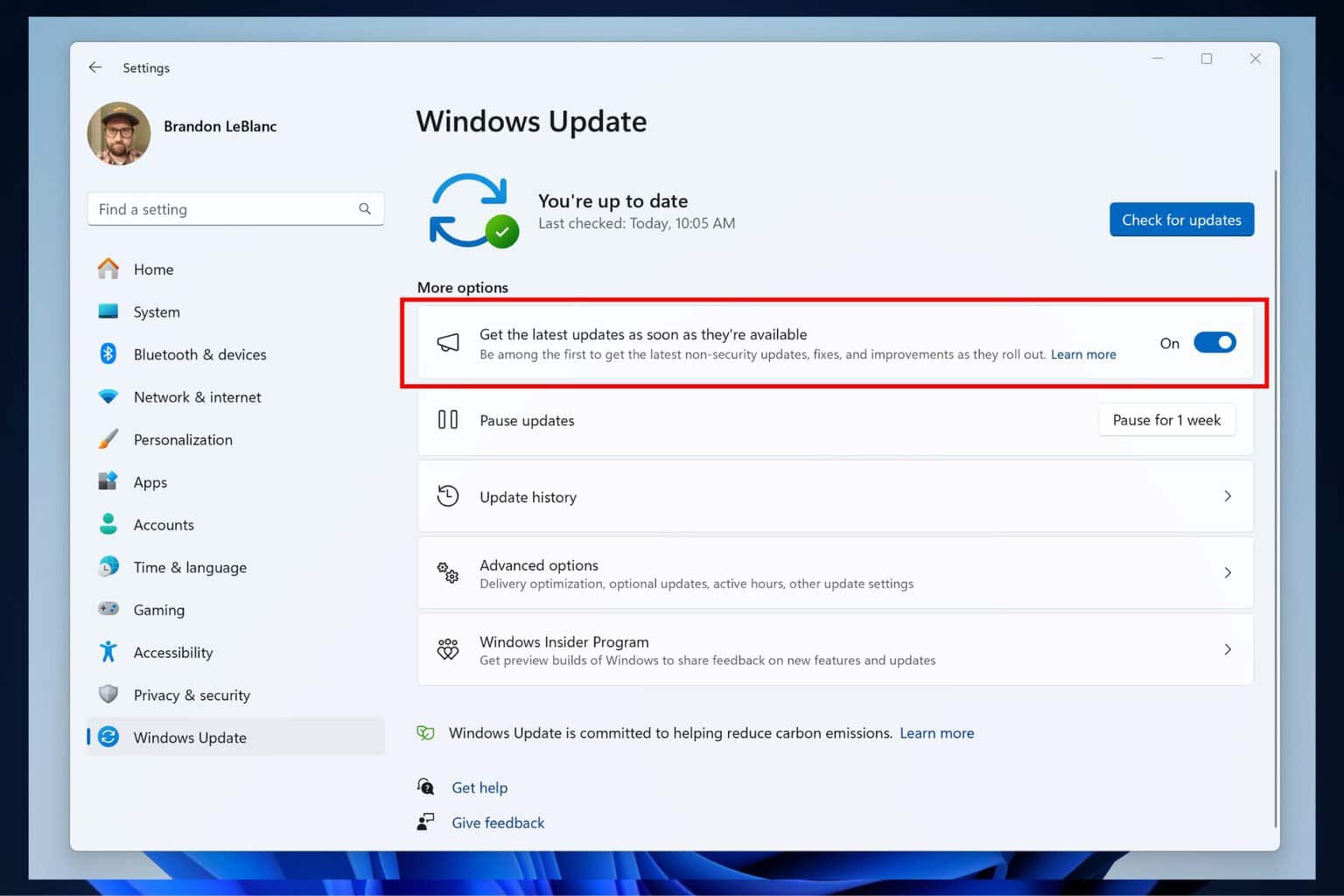Click the Accounts label in sidebar
The height and width of the screenshot is (896, 1344).
(164, 525)
